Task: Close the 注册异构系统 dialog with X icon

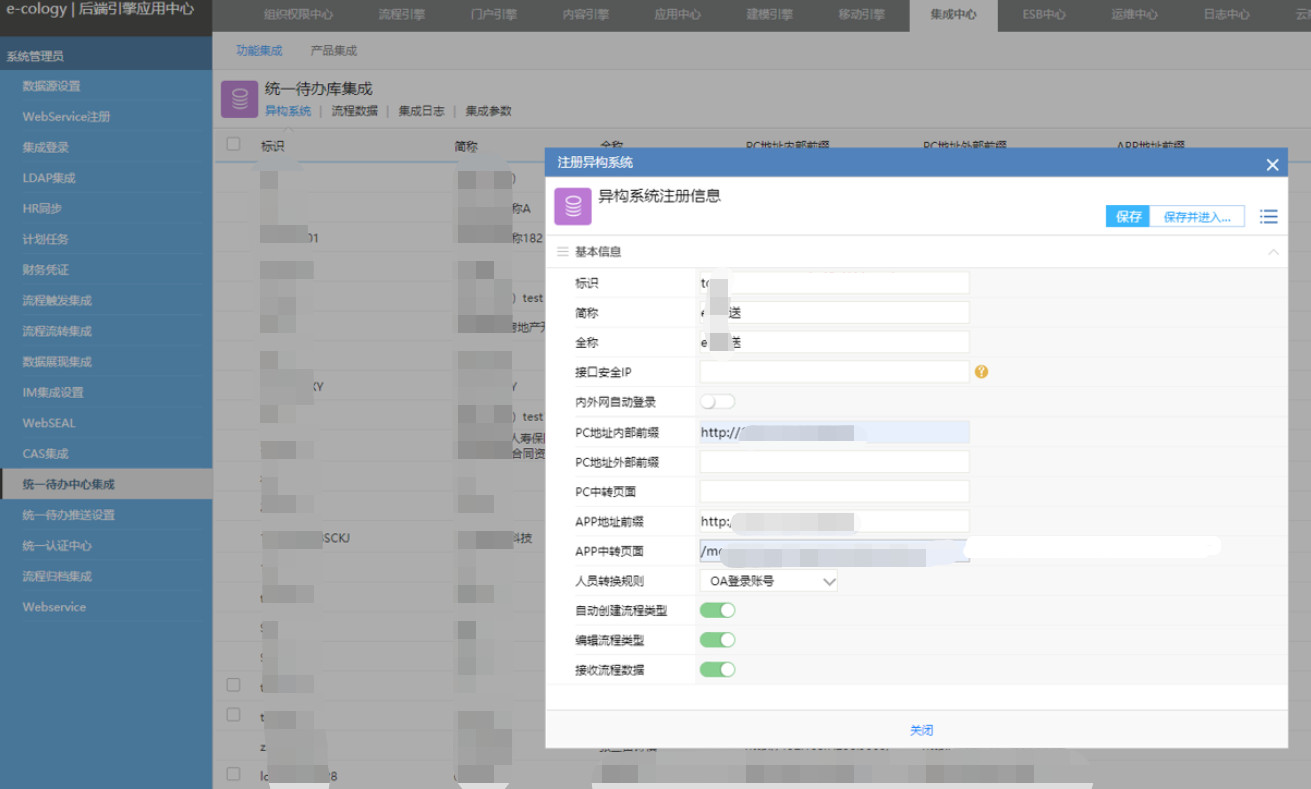Action: (1272, 165)
